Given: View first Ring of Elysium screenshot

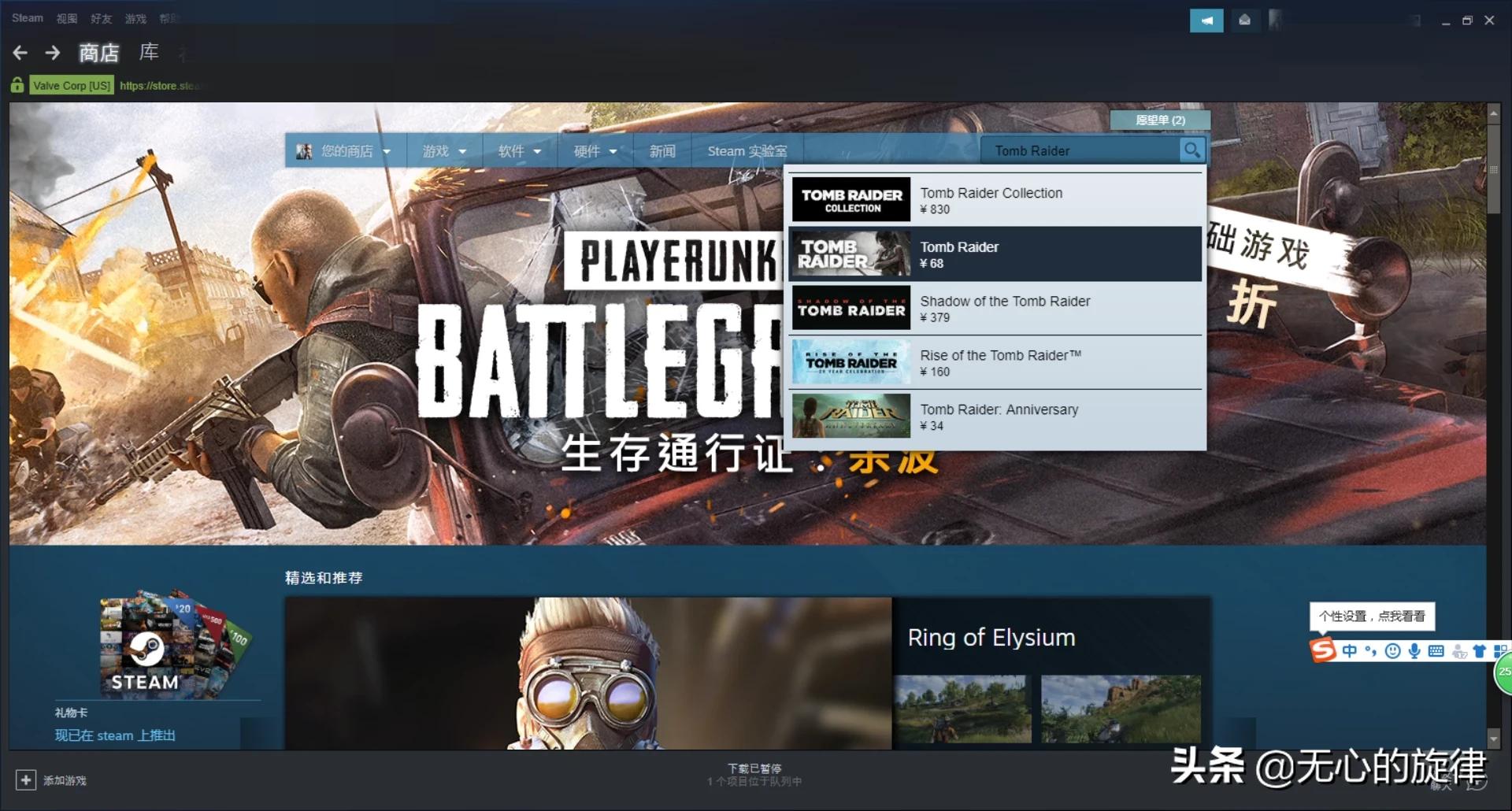Looking at the screenshot, I should click(963, 709).
